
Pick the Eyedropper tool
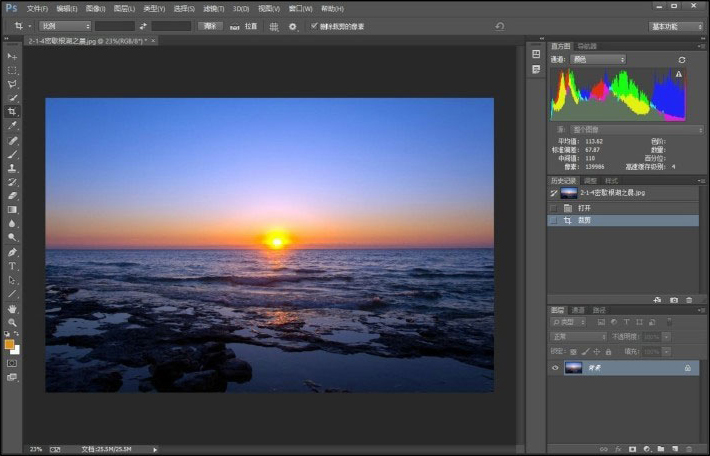pyautogui.click(x=12, y=126)
